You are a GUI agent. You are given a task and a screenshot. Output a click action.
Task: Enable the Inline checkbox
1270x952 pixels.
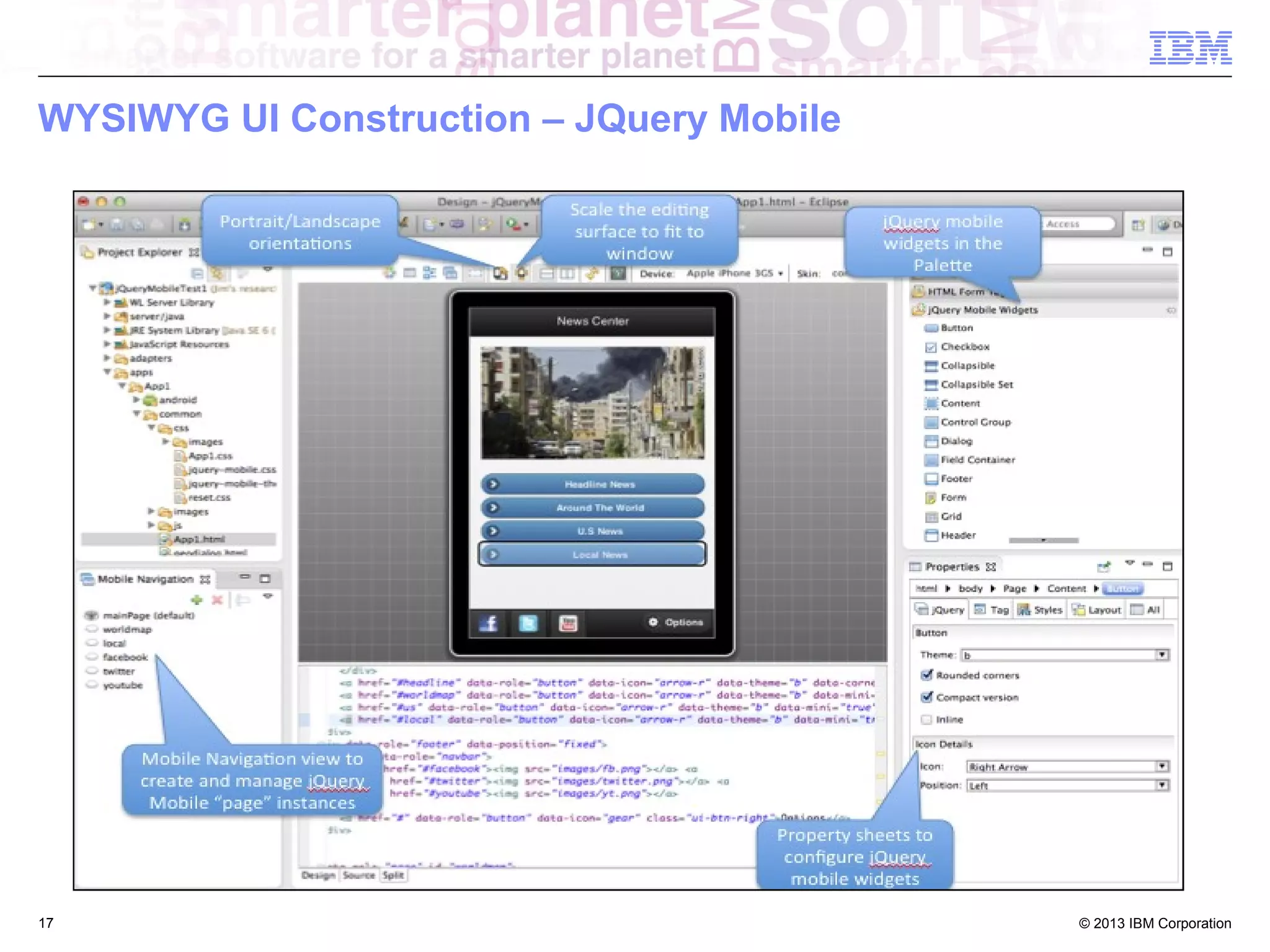[x=927, y=720]
